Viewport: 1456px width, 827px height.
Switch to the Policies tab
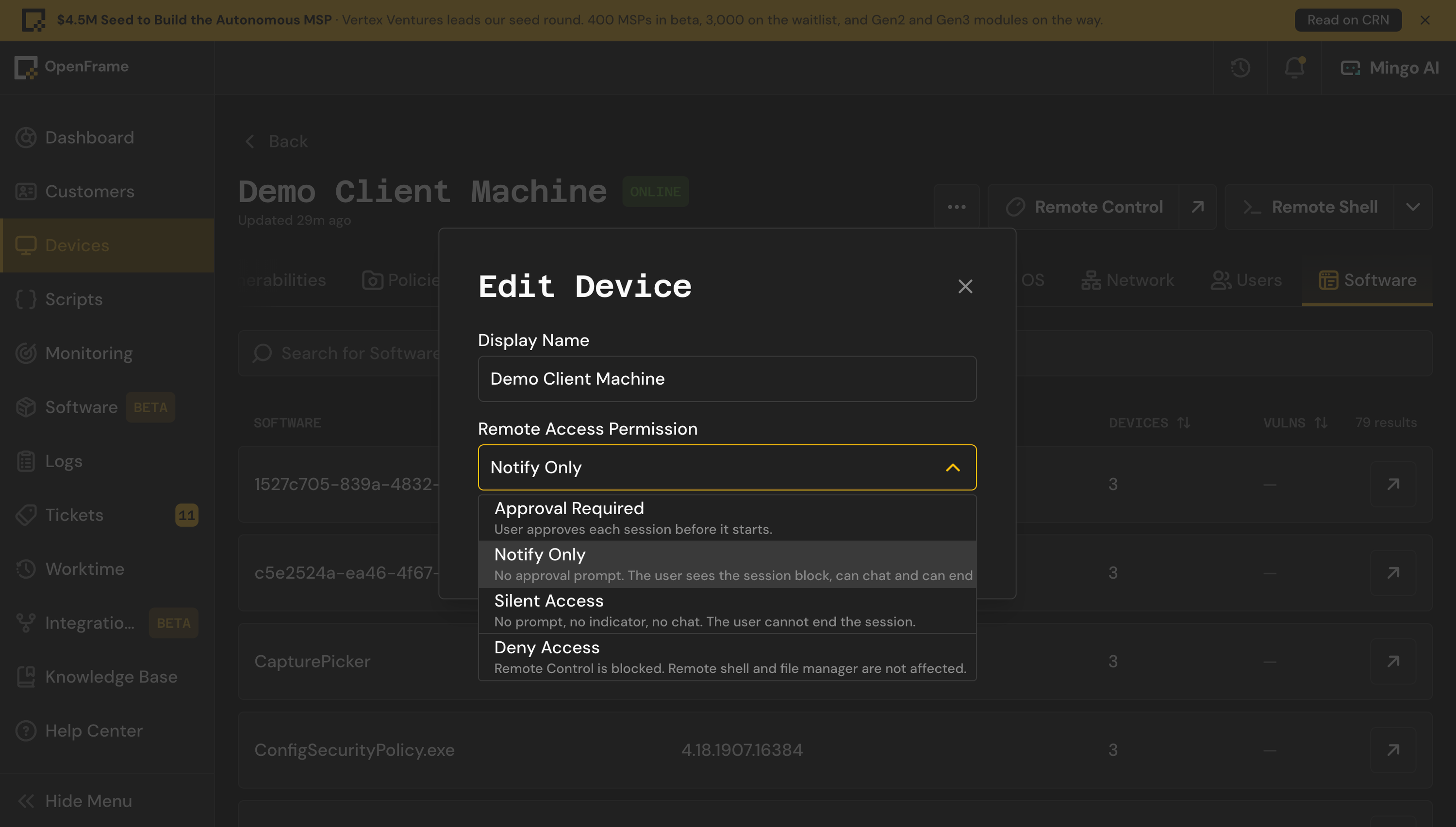point(401,280)
